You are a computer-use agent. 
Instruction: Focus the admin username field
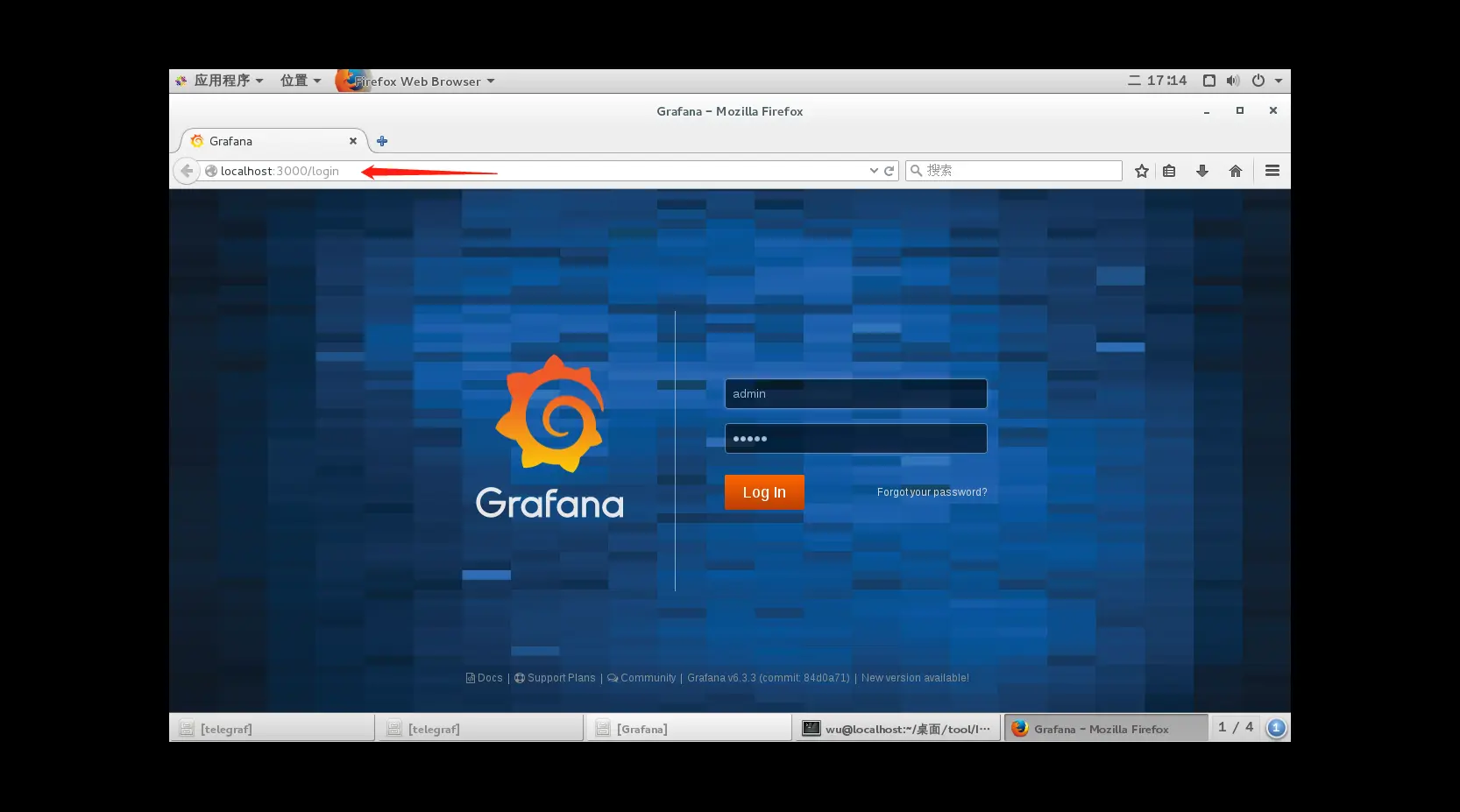point(856,394)
